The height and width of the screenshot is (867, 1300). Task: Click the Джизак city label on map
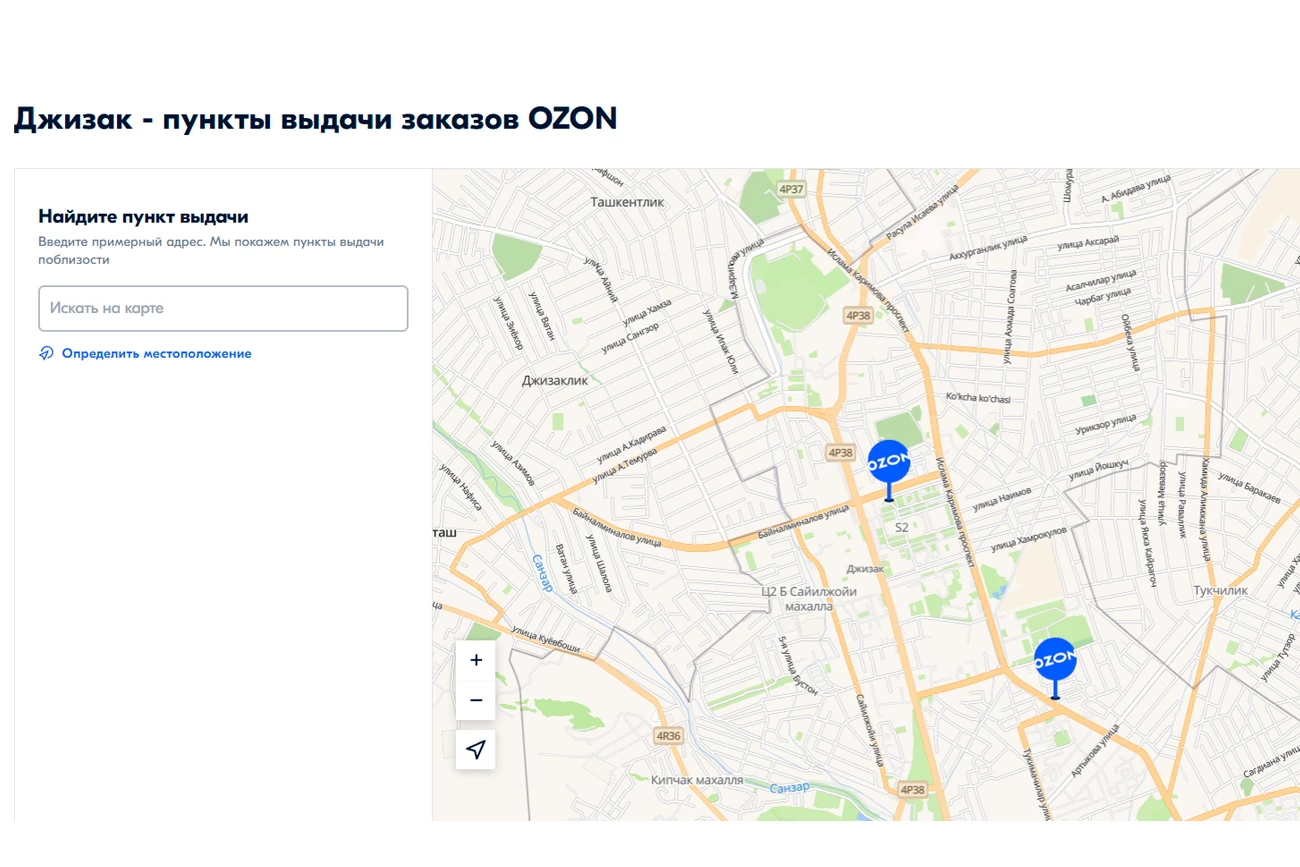pyautogui.click(x=865, y=569)
